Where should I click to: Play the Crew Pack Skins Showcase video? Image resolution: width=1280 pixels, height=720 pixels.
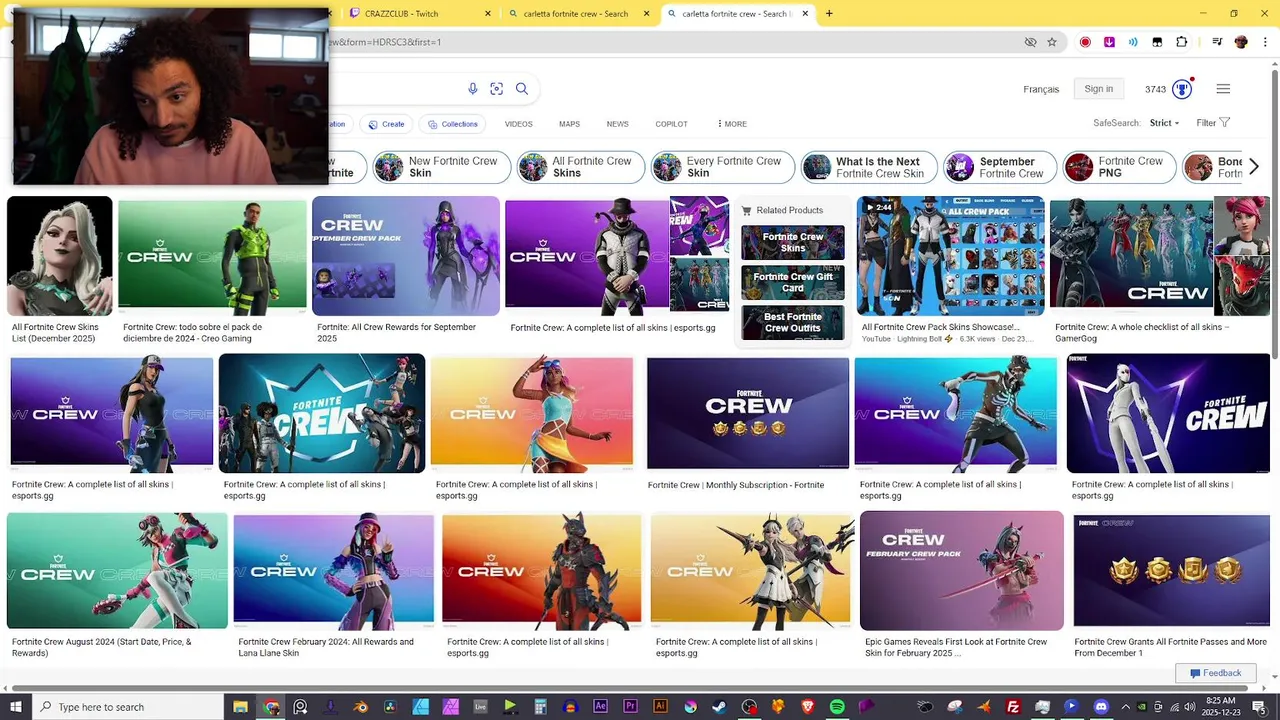click(x=951, y=256)
